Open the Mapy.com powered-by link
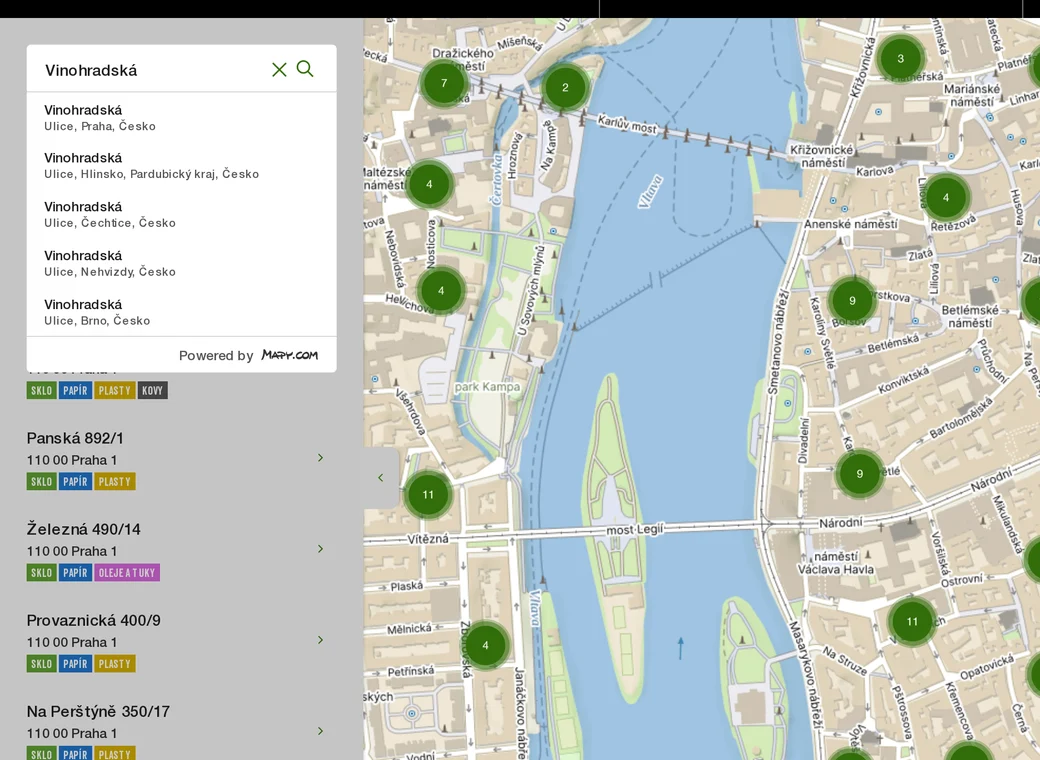The width and height of the screenshot is (1040, 760). tap(289, 355)
